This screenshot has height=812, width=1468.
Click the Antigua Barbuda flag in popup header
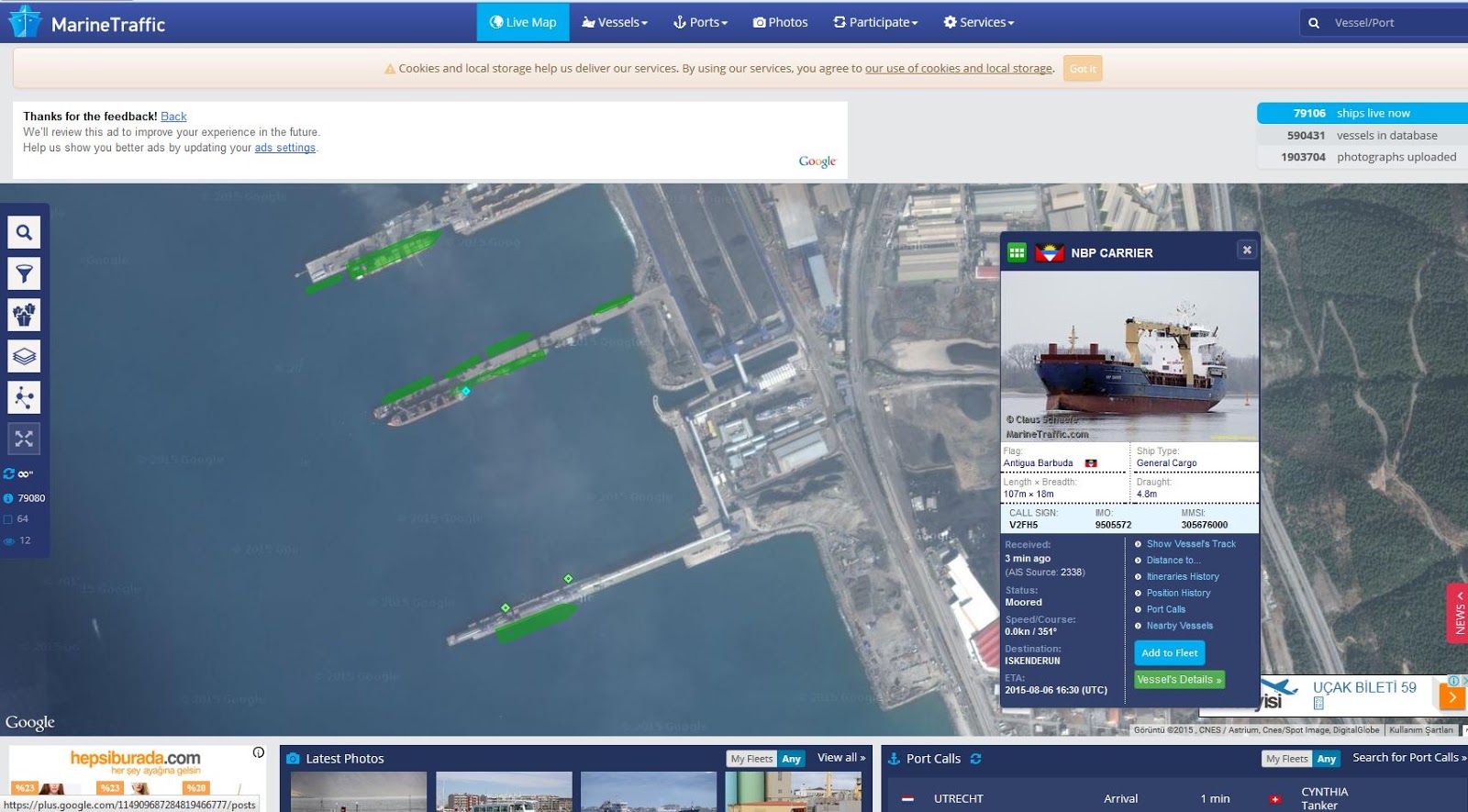pos(1049,252)
